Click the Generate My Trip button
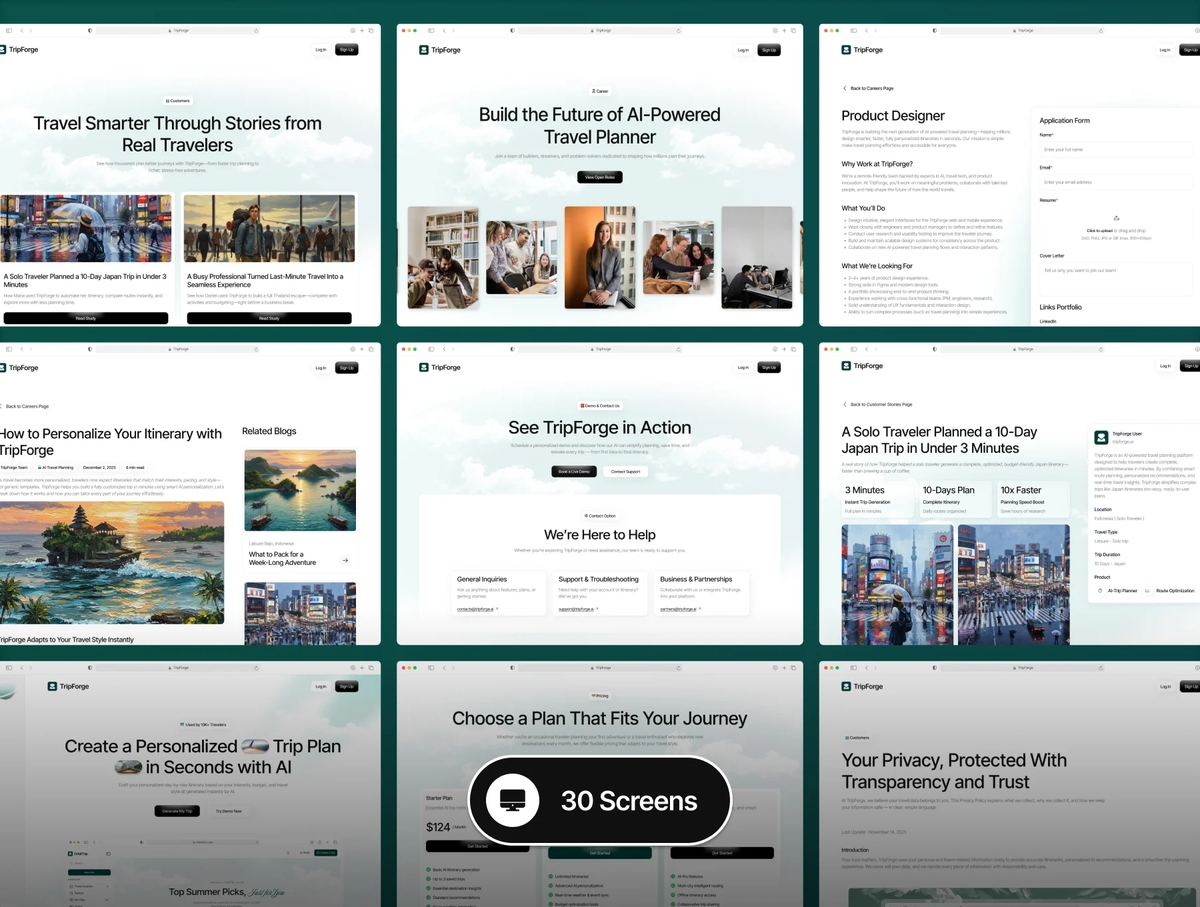 point(179,811)
